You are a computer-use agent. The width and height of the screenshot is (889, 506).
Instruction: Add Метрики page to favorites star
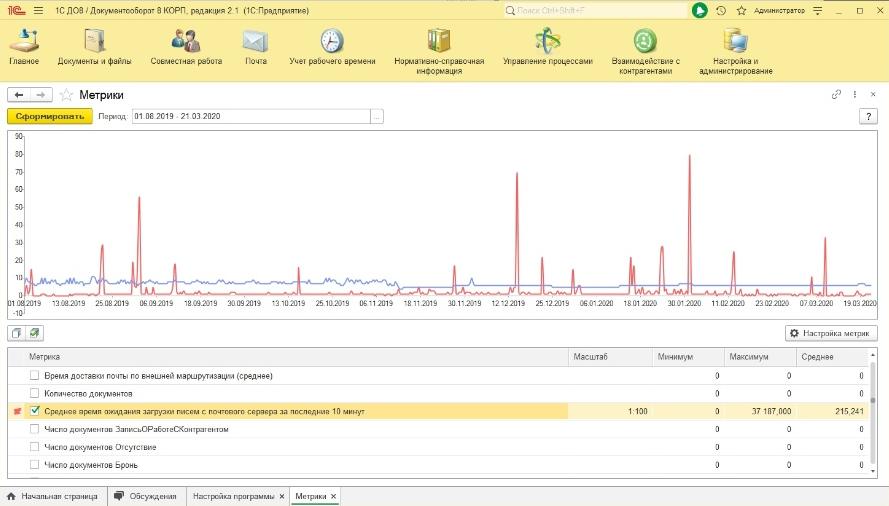coord(66,95)
